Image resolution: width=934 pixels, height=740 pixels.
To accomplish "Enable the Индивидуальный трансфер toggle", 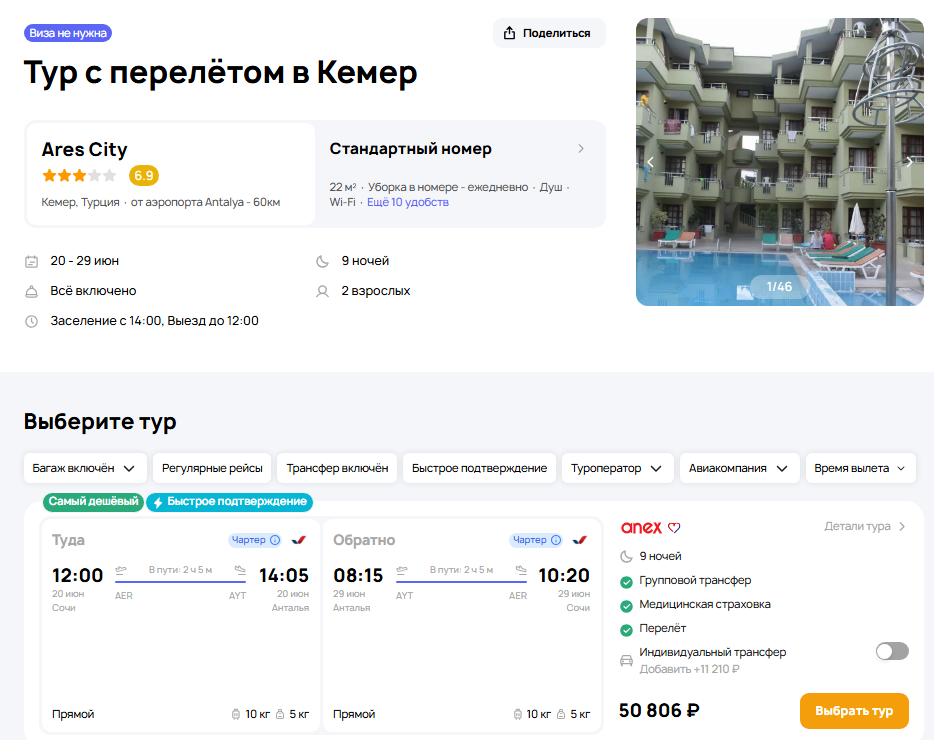I will point(892,651).
